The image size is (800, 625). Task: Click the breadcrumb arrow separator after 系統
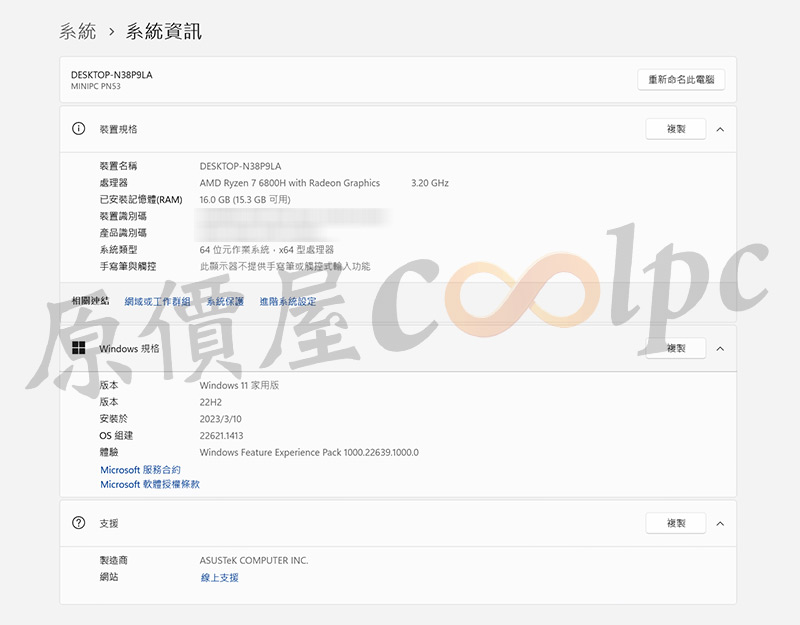111,32
